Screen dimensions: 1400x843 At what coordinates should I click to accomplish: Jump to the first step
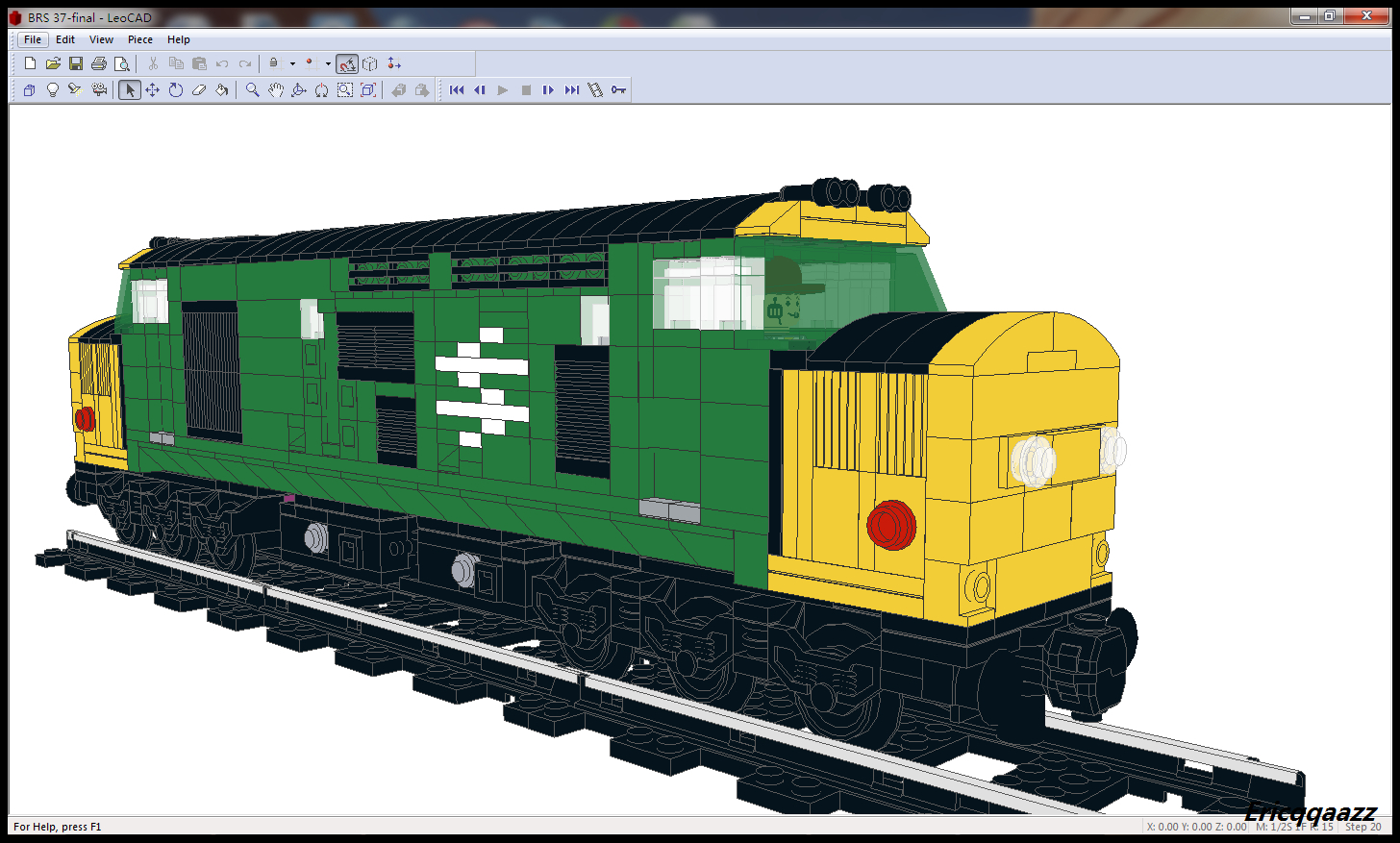[457, 90]
